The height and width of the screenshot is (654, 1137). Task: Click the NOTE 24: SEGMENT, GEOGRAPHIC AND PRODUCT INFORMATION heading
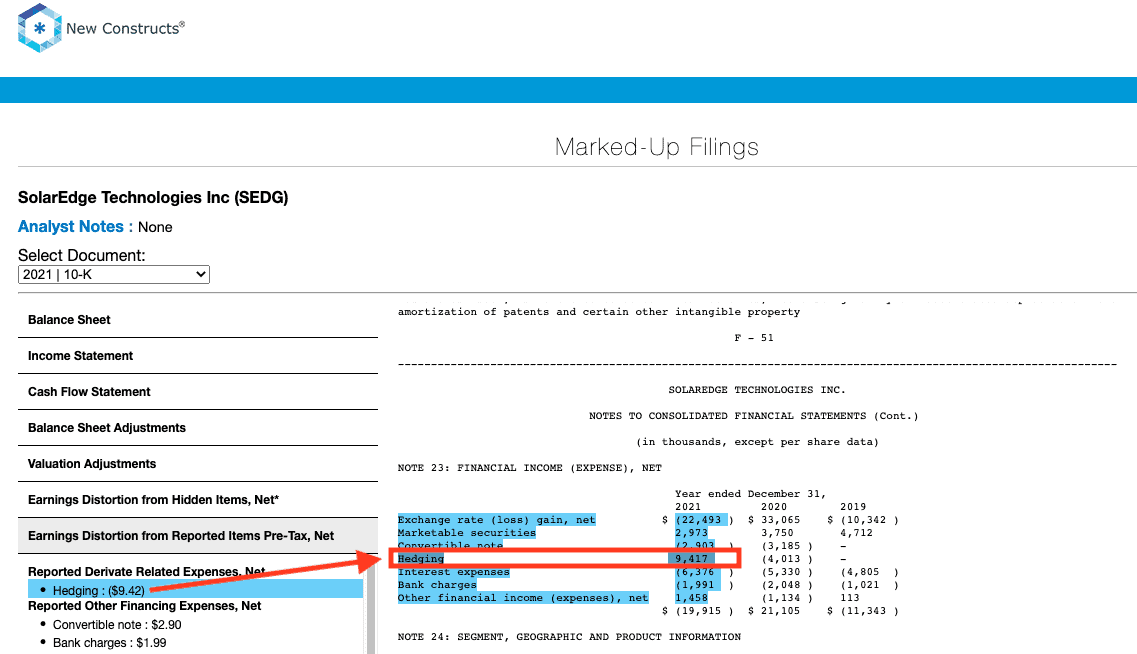click(569, 637)
